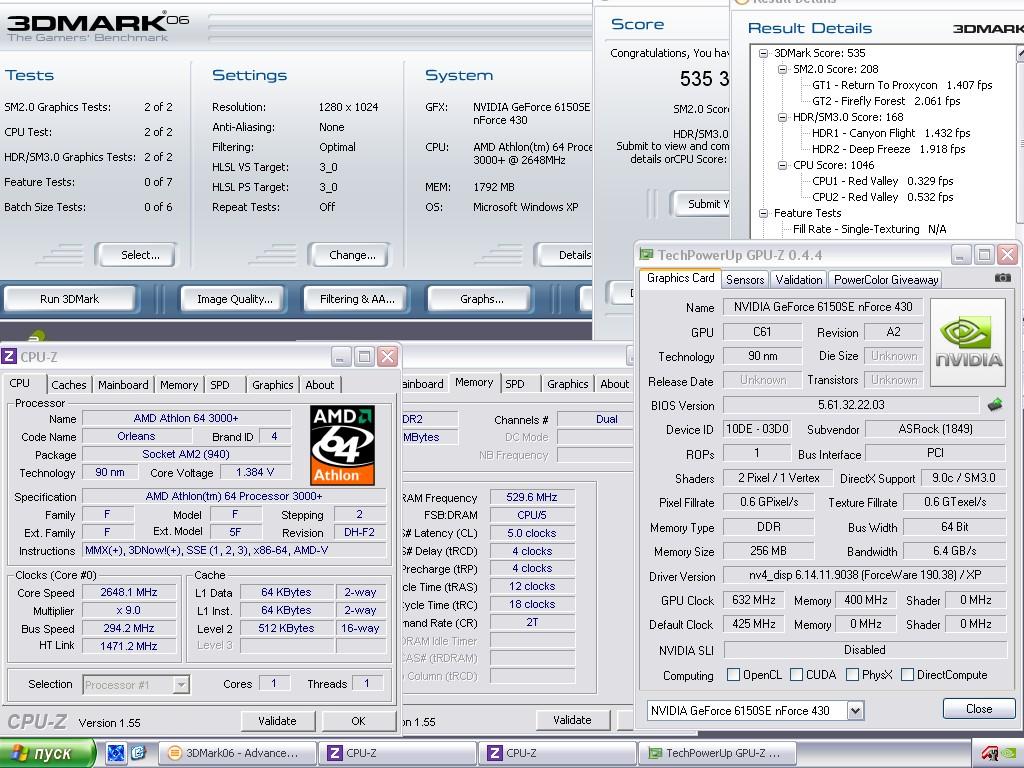The image size is (1024, 768).
Task: Select GT1 - Return To Proxycon result
Action: tap(902, 85)
